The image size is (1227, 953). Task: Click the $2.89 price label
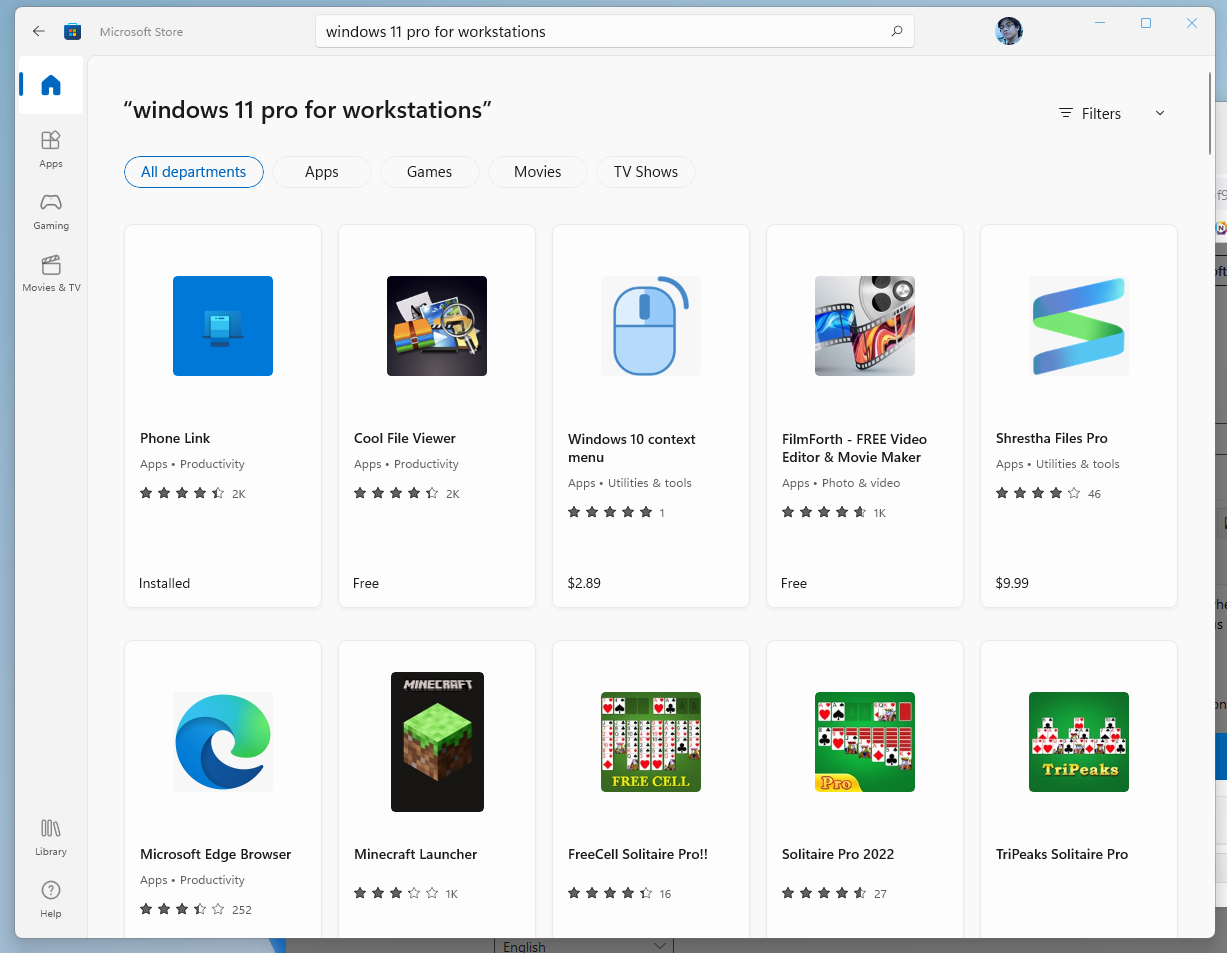point(584,583)
